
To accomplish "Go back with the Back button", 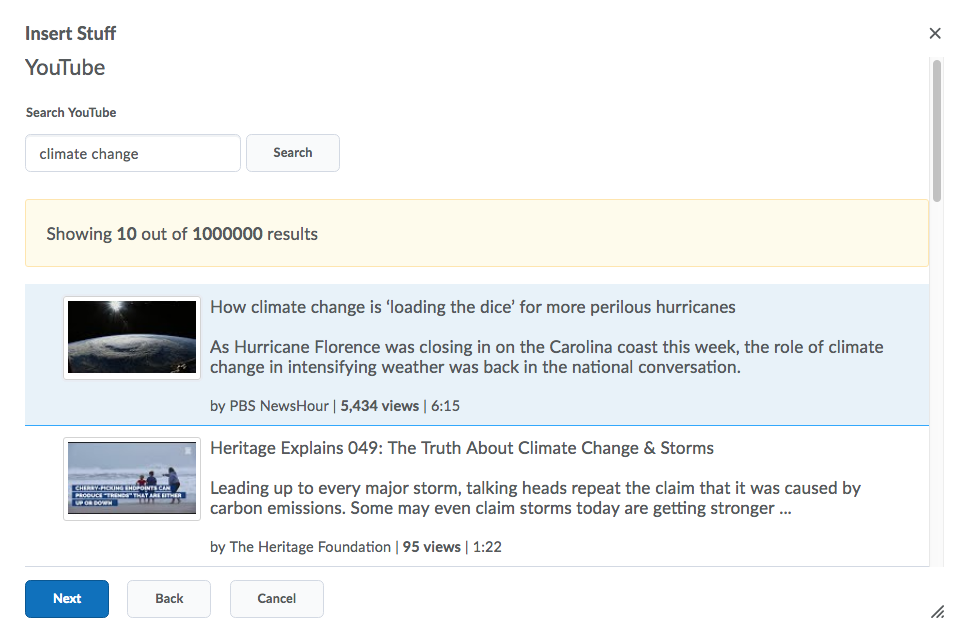I will (169, 599).
